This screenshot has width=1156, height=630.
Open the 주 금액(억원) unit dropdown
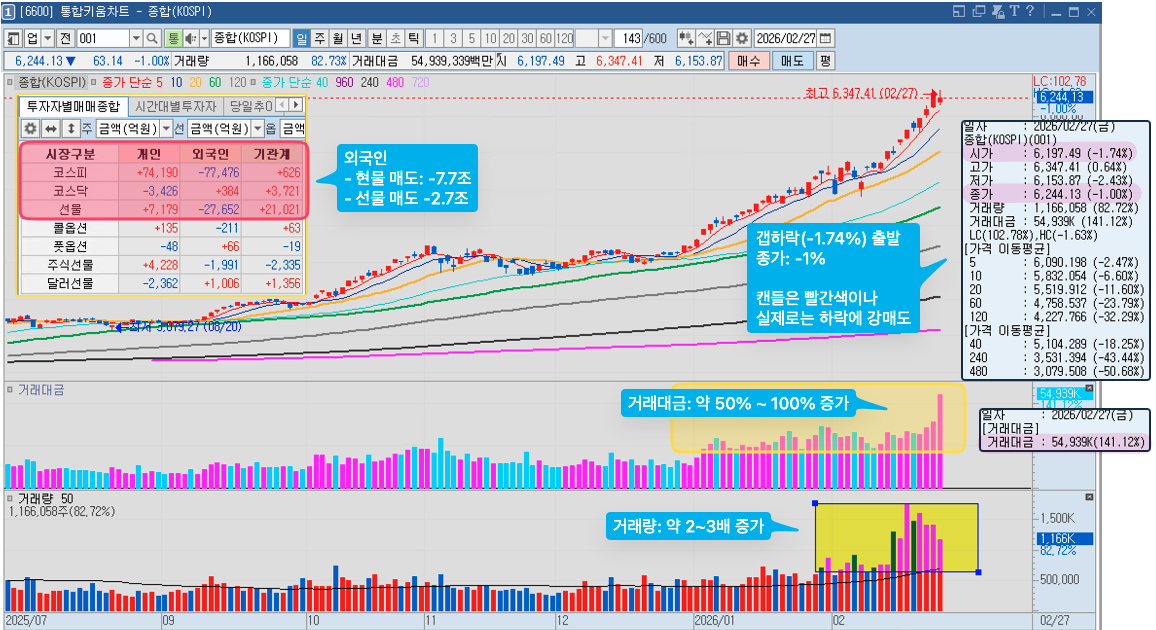[x=165, y=126]
